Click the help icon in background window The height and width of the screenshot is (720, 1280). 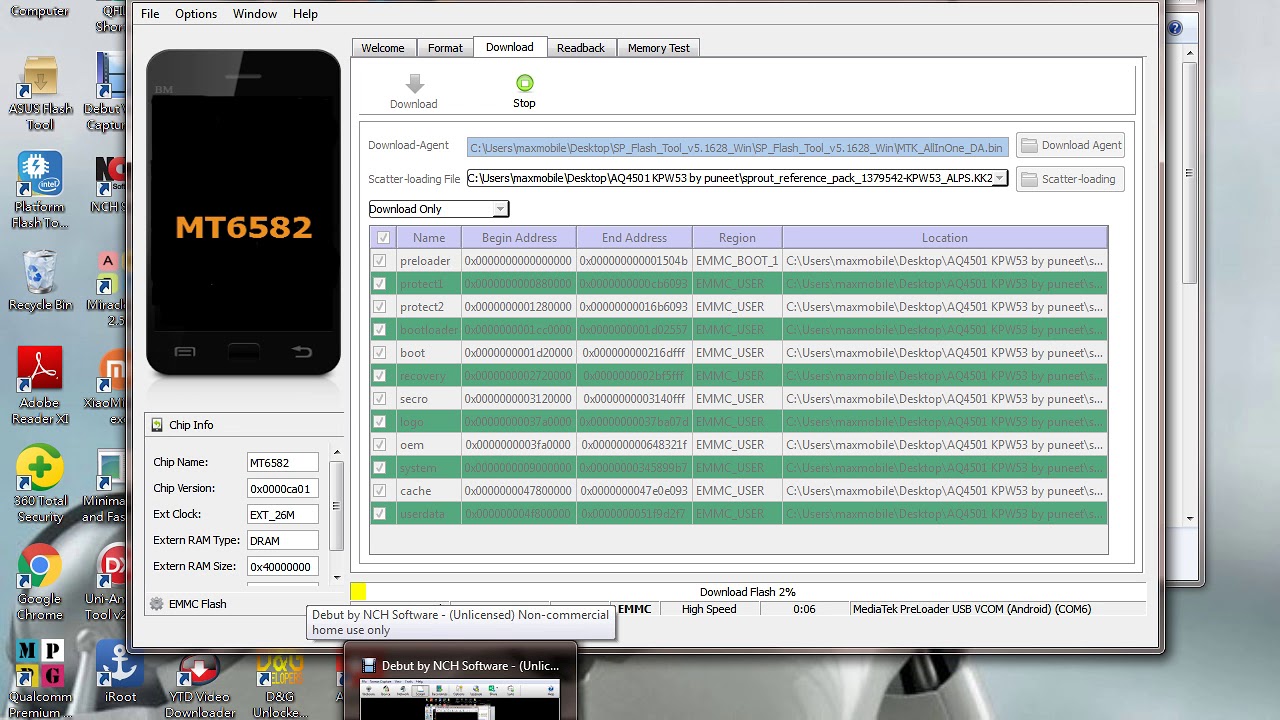pos(1174,29)
